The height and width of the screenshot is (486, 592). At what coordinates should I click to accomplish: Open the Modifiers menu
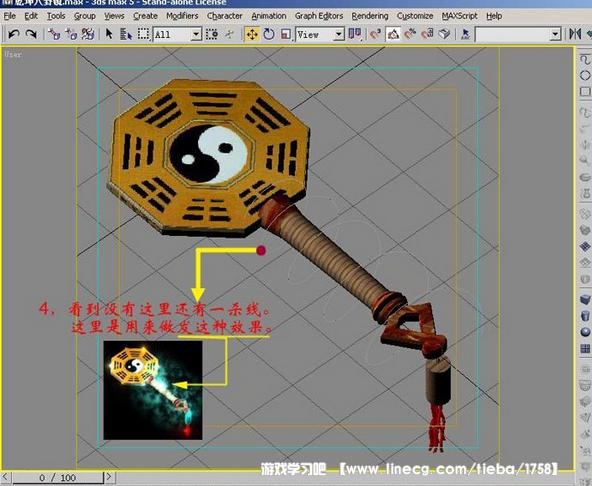[x=182, y=16]
